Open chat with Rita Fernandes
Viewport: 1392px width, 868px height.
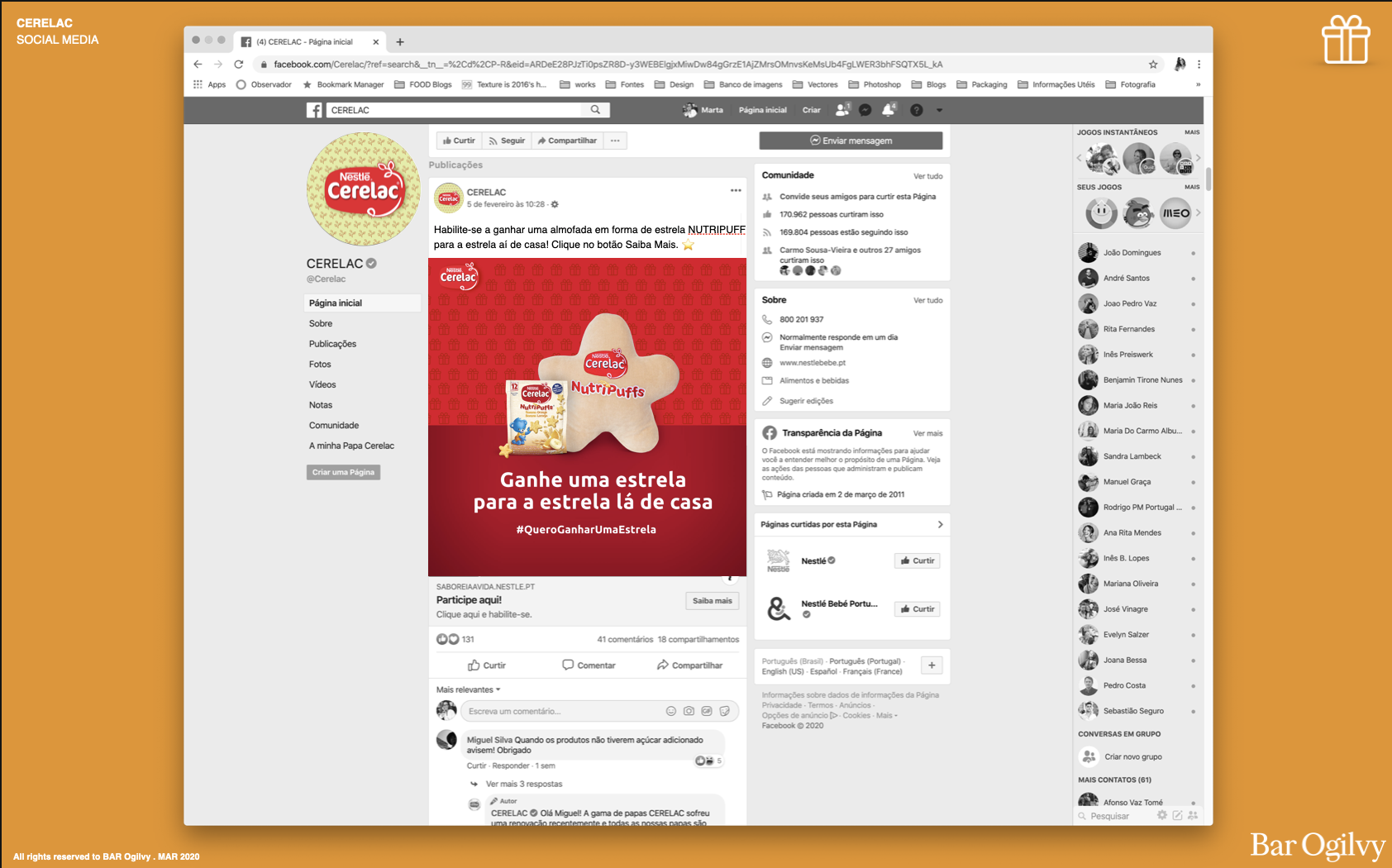1137,329
